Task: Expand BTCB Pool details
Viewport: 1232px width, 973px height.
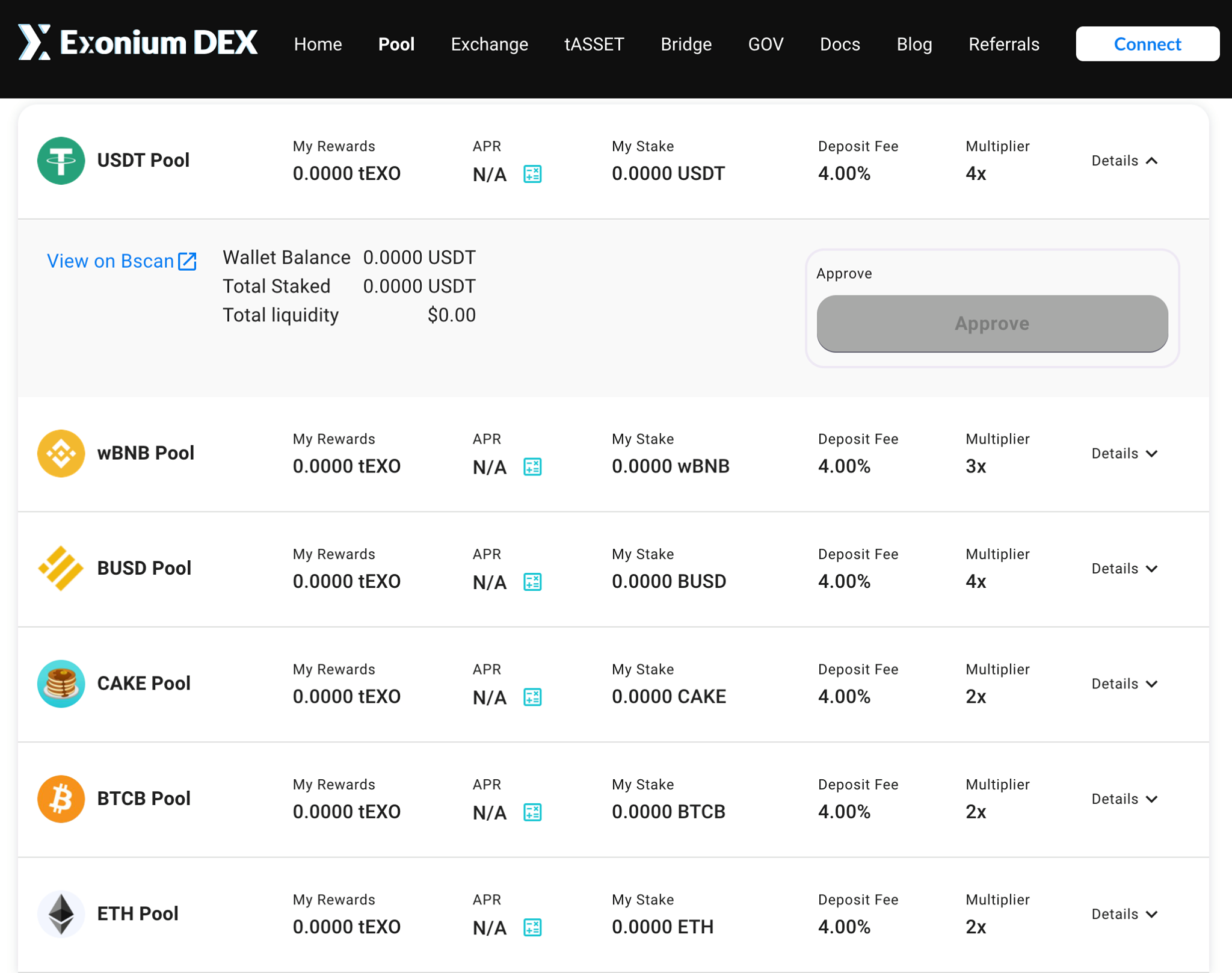Action: [x=1124, y=799]
